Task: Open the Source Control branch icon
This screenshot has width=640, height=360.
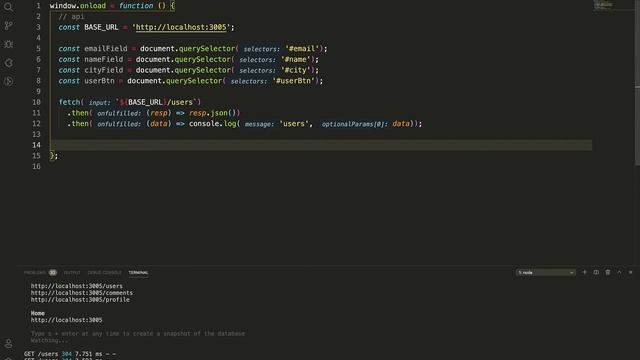Action: coord(8,26)
